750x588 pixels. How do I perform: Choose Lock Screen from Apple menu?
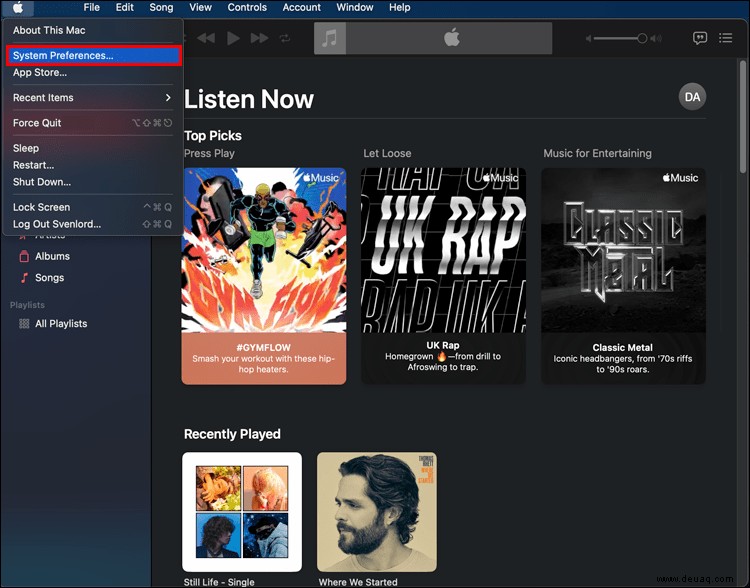pyautogui.click(x=93, y=207)
